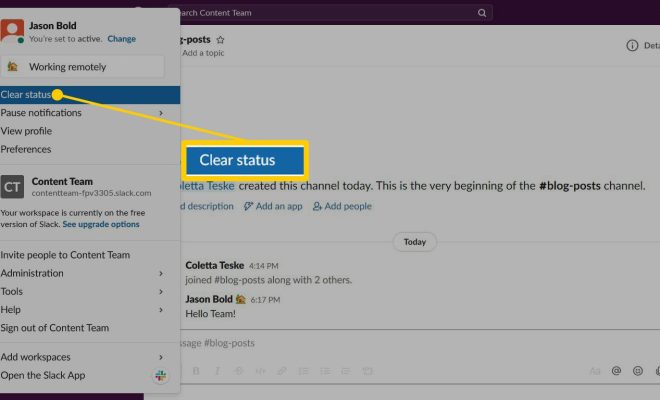Insert a link using composer link icon

[282, 371]
